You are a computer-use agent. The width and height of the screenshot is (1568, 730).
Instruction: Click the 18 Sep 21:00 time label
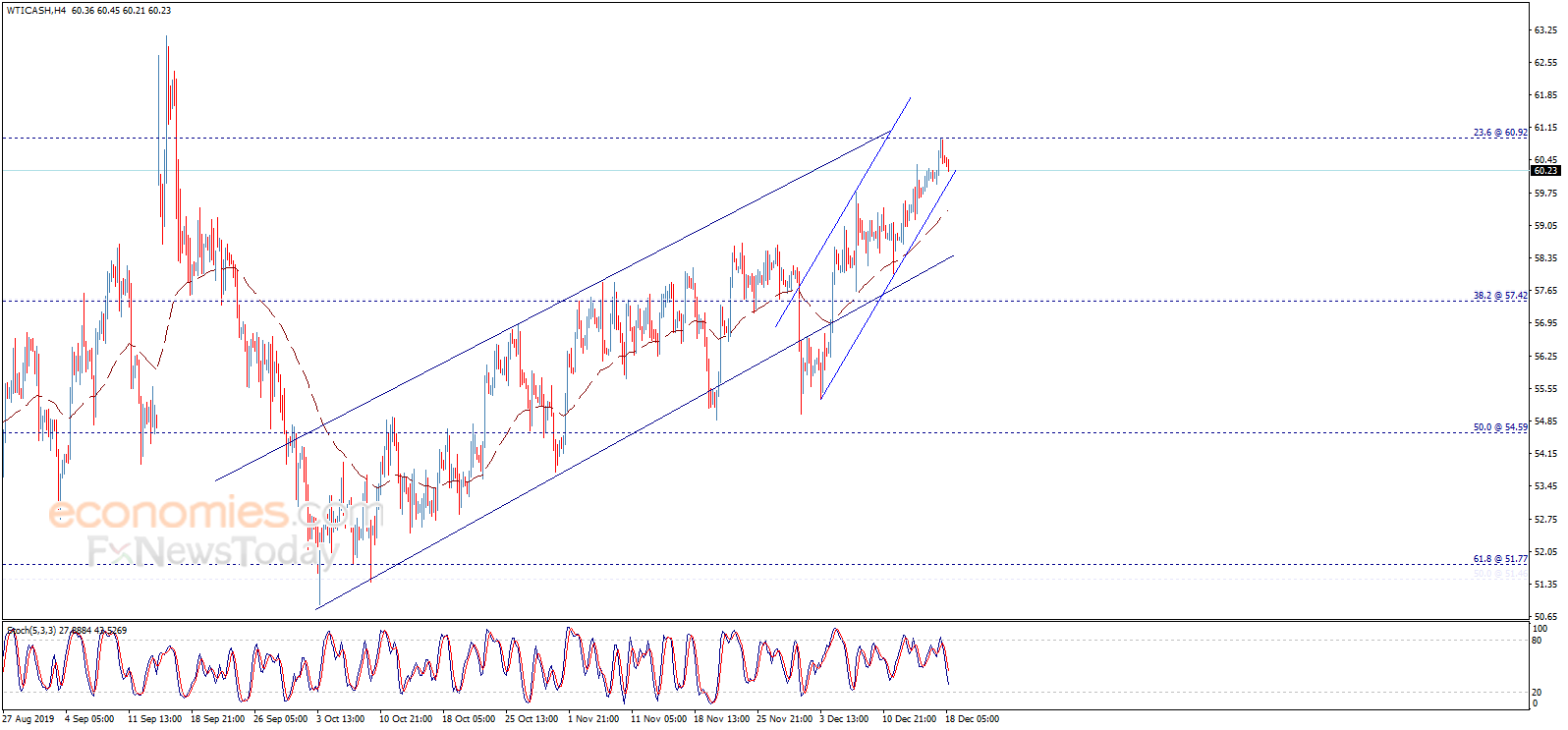[217, 719]
